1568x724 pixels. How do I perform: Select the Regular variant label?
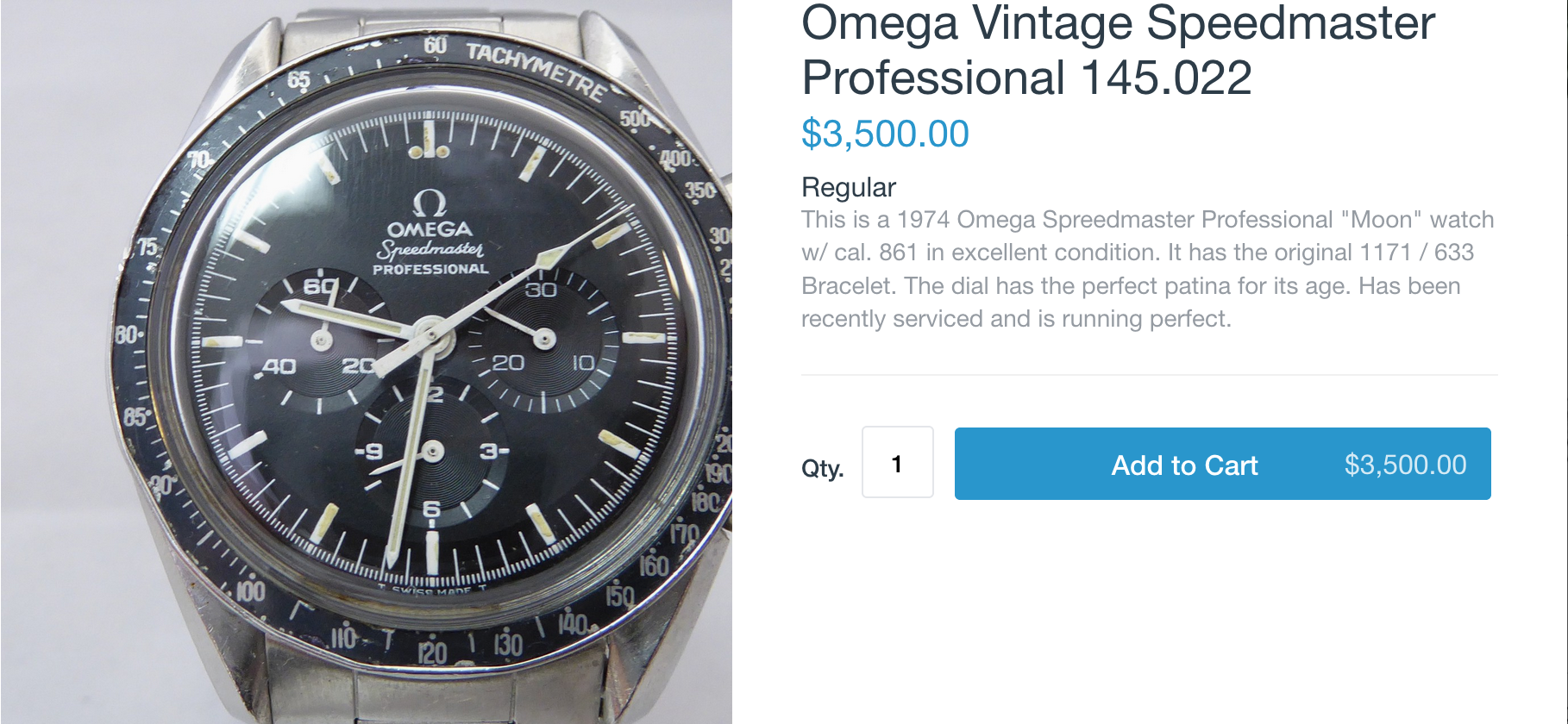coord(849,187)
